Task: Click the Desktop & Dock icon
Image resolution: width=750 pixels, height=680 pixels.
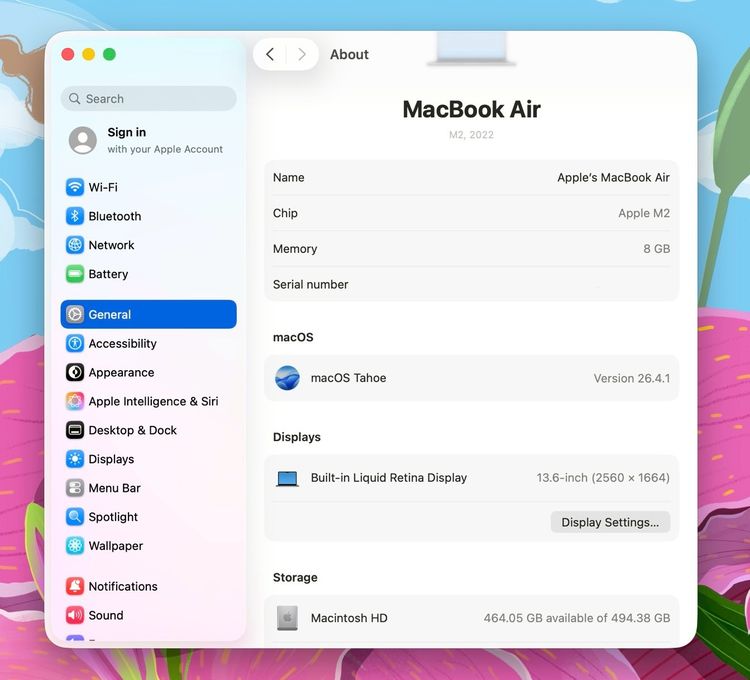Action: tap(75, 430)
